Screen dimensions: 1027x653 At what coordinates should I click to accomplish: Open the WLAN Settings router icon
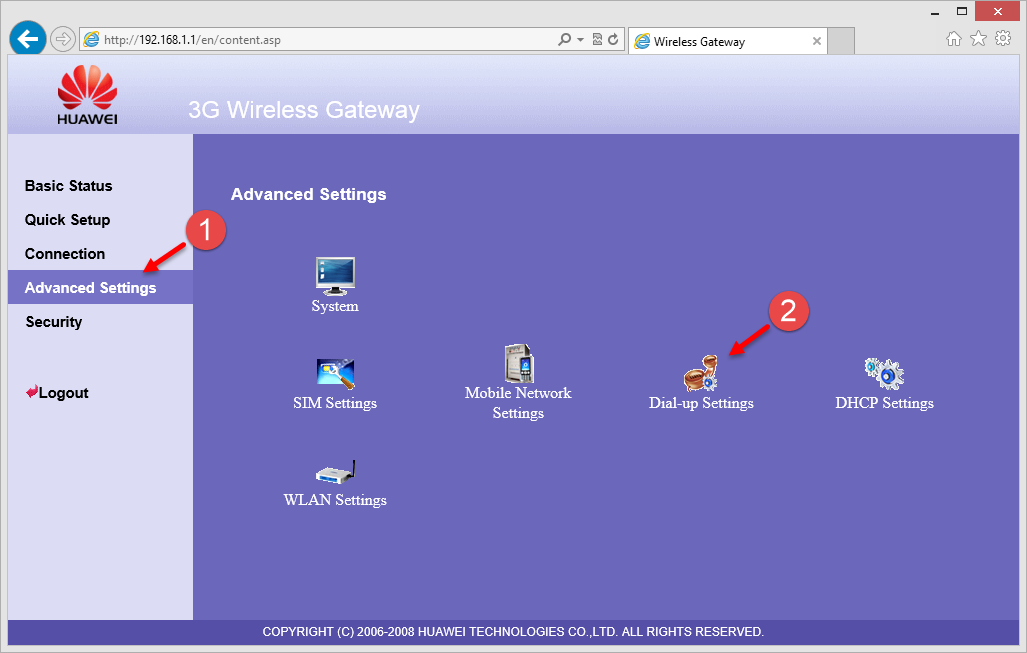coord(335,471)
